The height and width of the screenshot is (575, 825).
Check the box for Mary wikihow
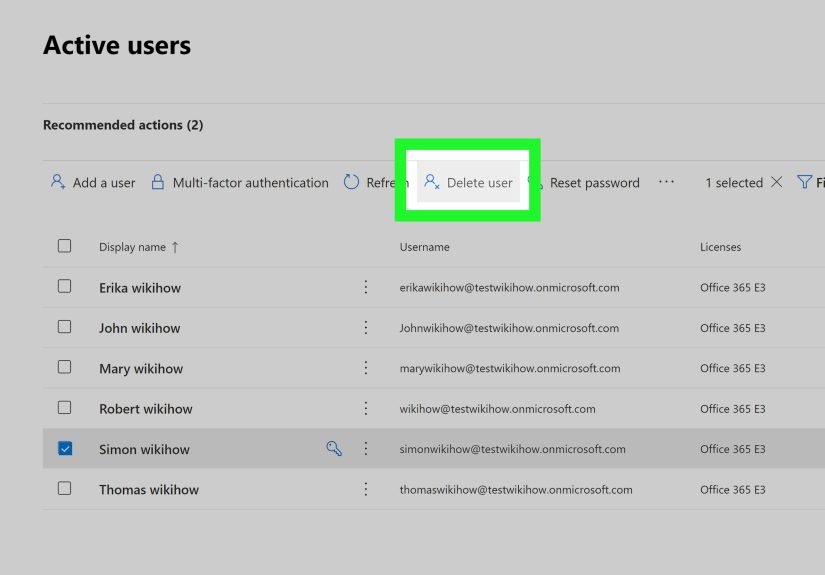pos(64,367)
